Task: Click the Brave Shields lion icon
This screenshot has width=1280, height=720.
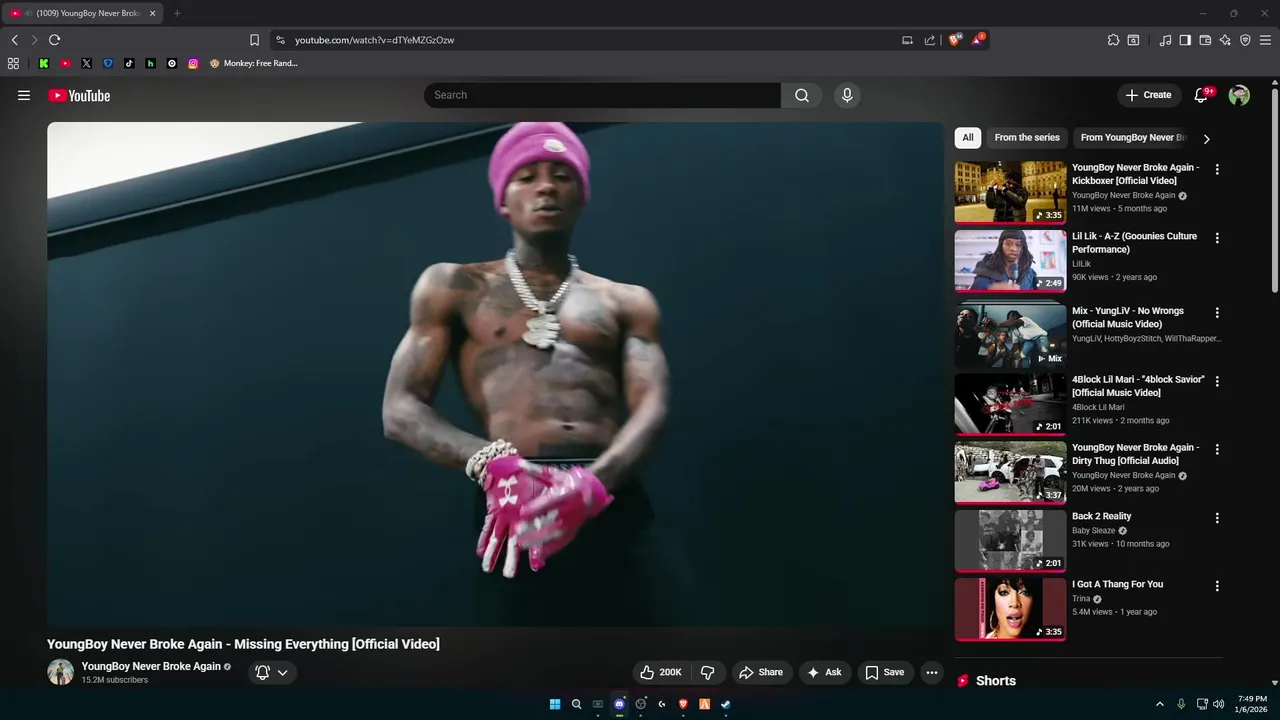Action: click(955, 40)
